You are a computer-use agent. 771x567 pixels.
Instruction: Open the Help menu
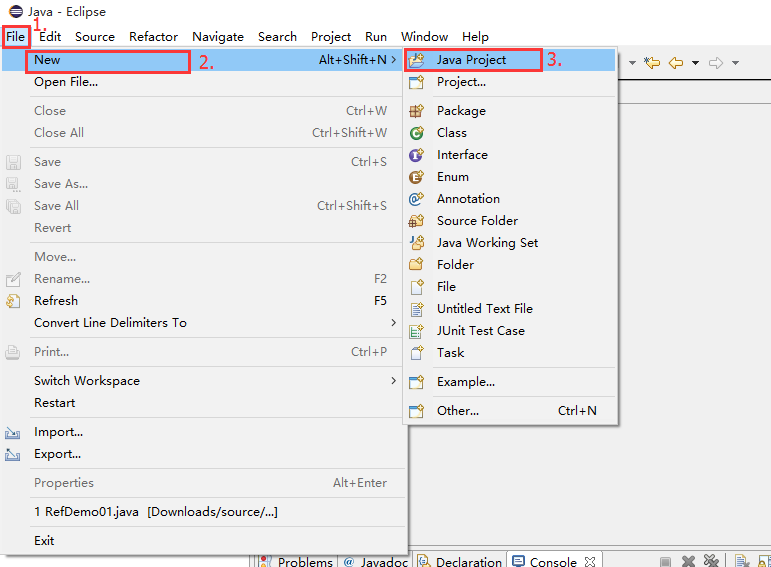[x=475, y=37]
